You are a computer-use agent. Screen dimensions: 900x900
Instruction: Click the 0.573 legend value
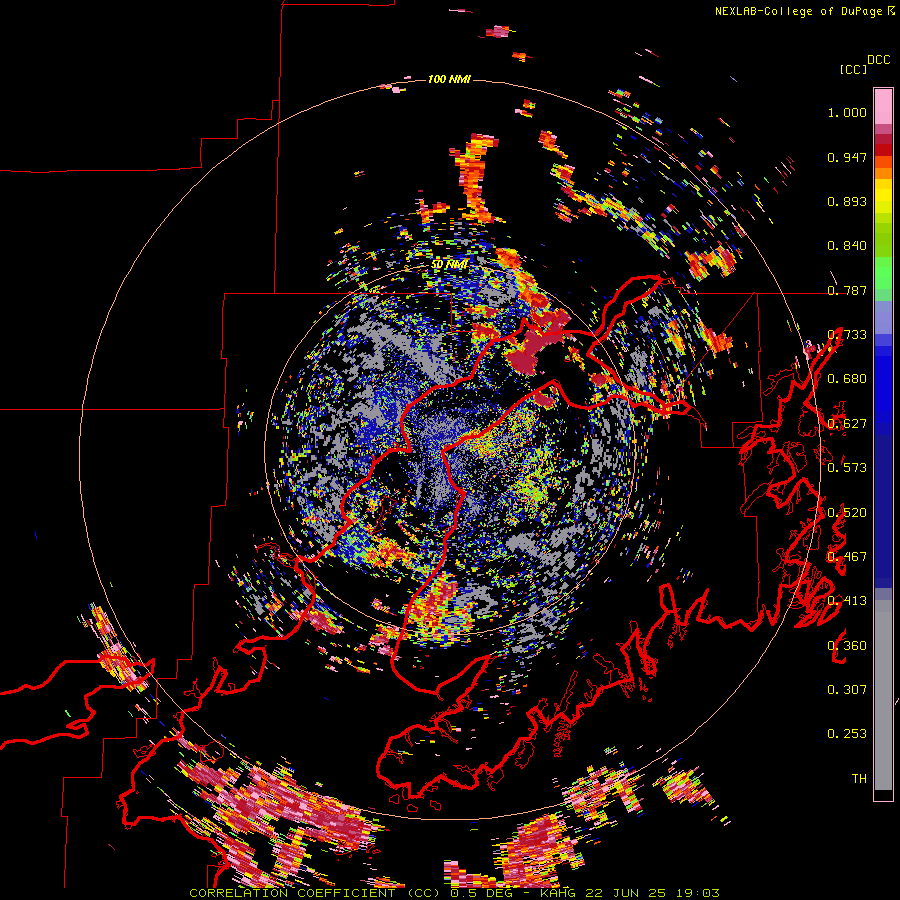[847, 467]
